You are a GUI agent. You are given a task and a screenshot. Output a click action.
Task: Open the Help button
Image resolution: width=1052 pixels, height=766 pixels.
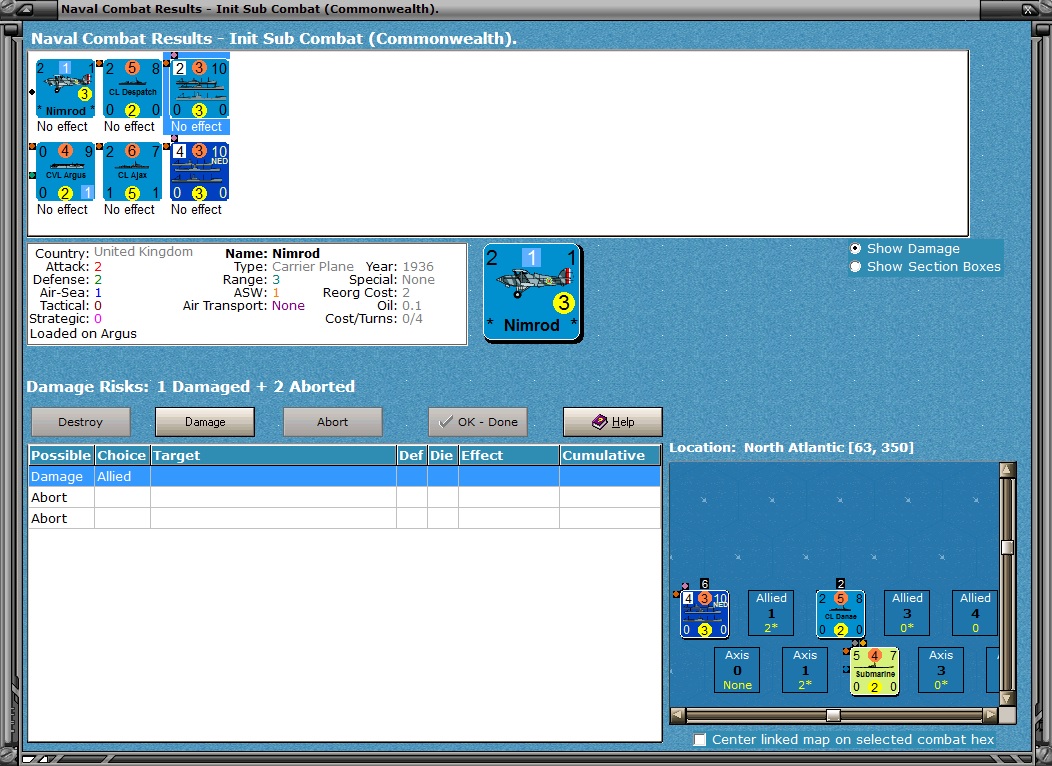613,422
